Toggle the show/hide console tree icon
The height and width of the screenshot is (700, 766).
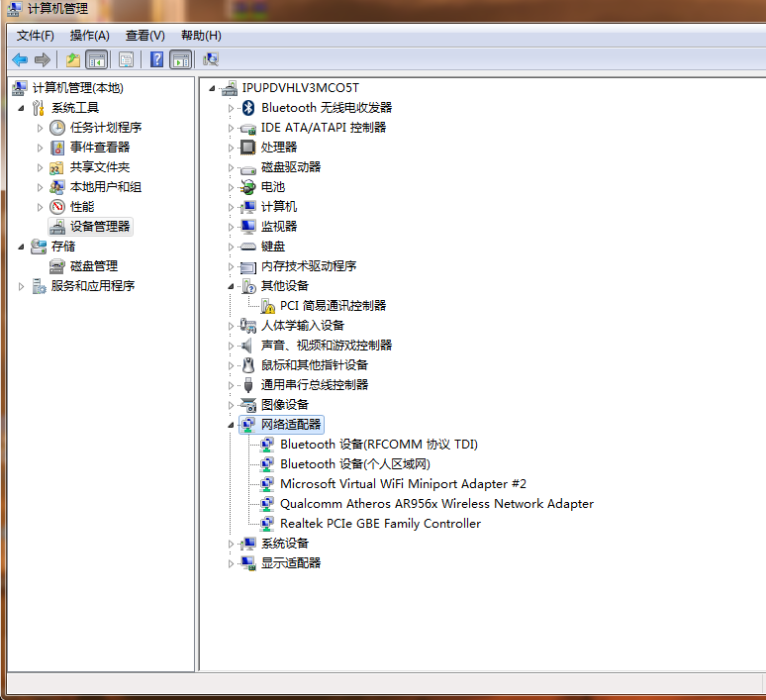click(96, 60)
